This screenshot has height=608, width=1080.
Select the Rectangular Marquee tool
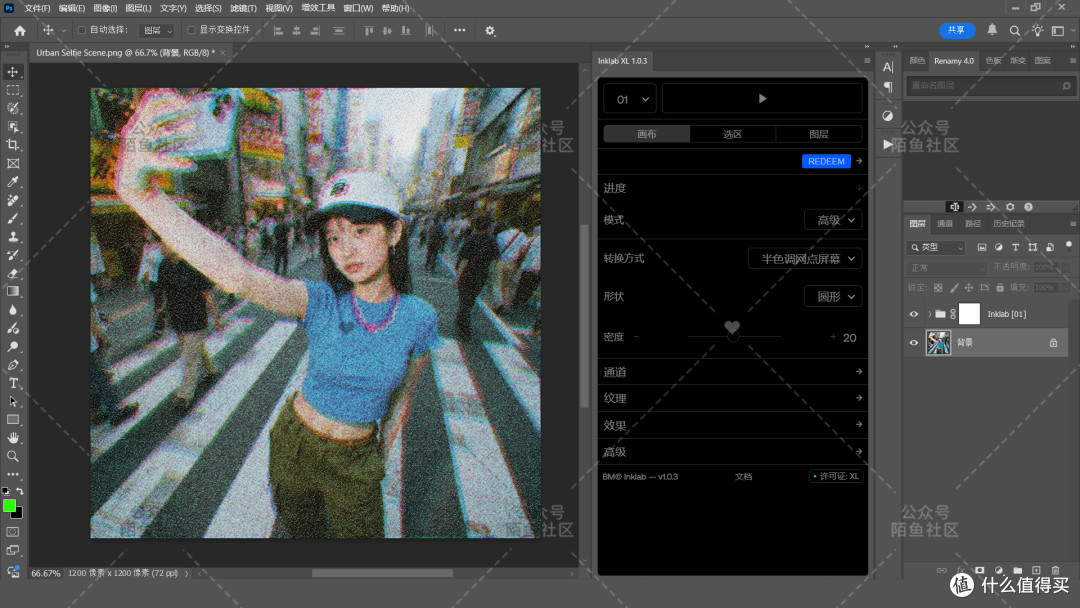pyautogui.click(x=13, y=90)
